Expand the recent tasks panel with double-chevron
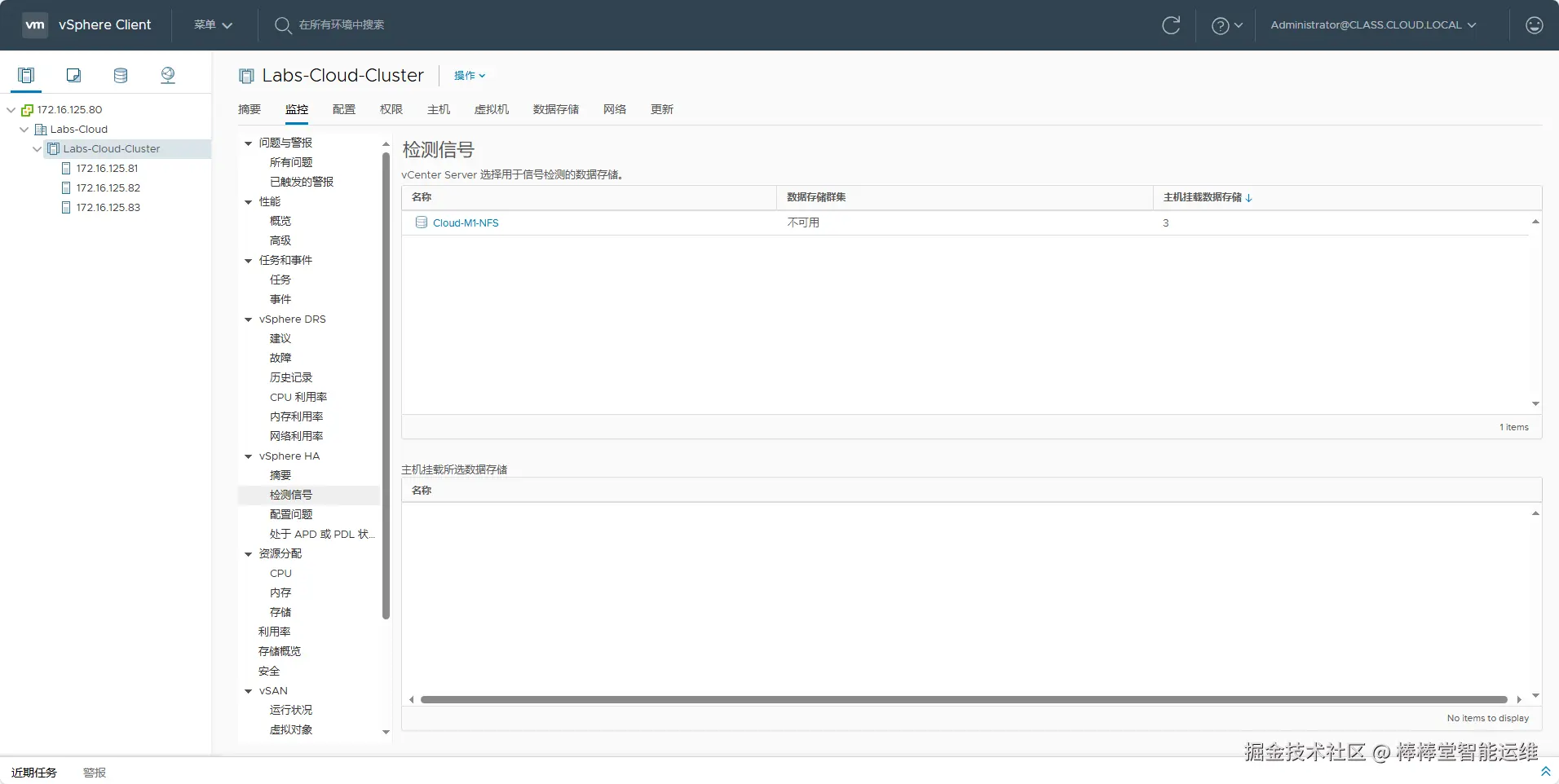The image size is (1559, 784). click(1545, 772)
